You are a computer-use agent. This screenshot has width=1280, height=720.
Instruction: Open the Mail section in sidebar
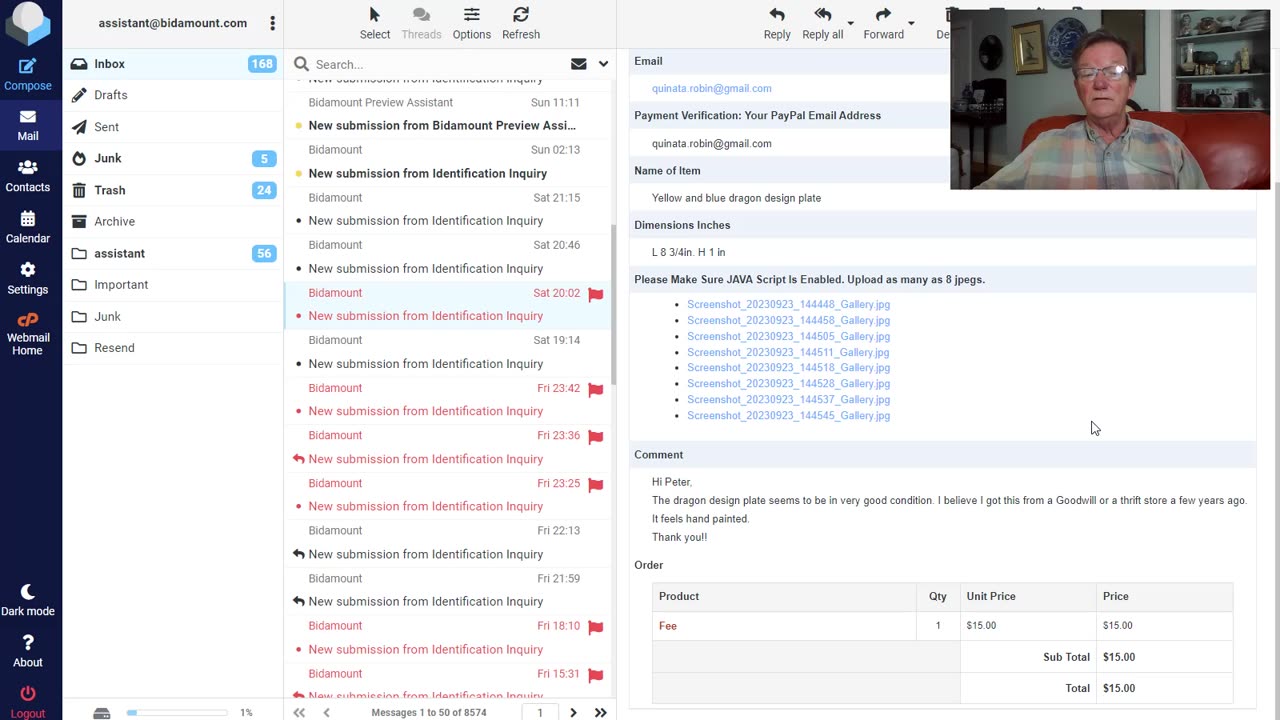pyautogui.click(x=27, y=125)
